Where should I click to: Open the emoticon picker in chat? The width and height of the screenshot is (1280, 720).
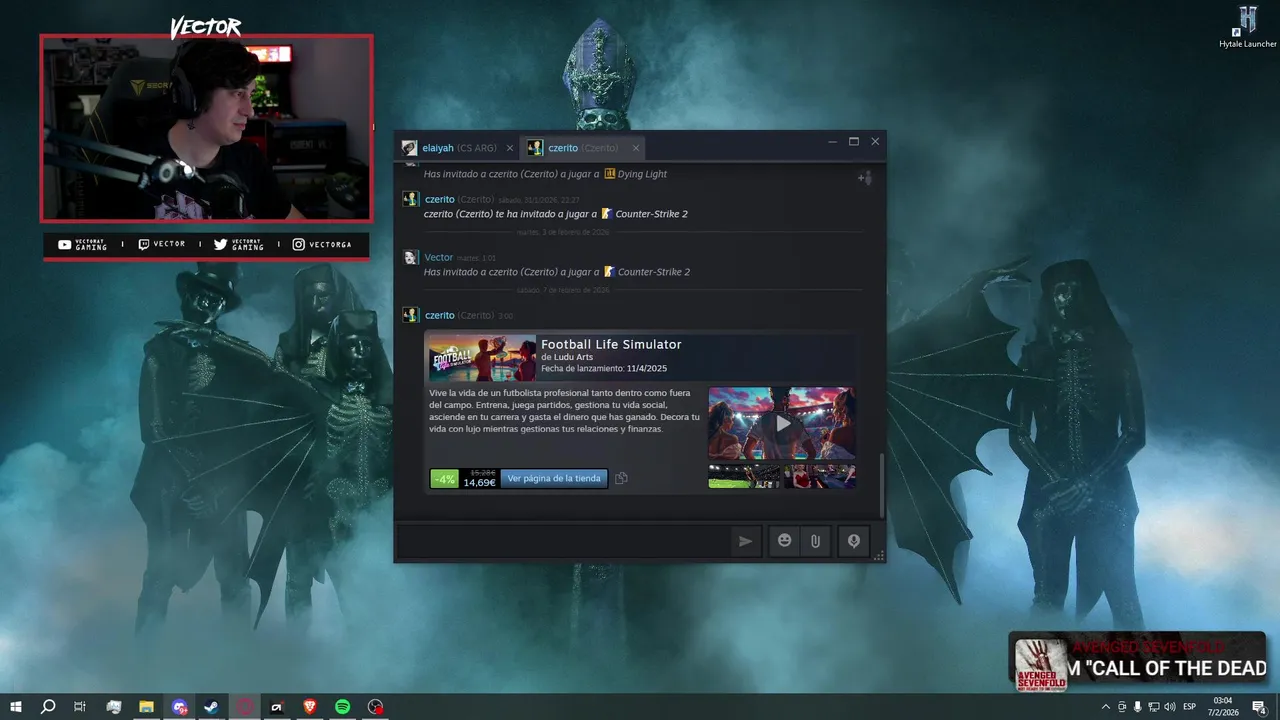[785, 541]
